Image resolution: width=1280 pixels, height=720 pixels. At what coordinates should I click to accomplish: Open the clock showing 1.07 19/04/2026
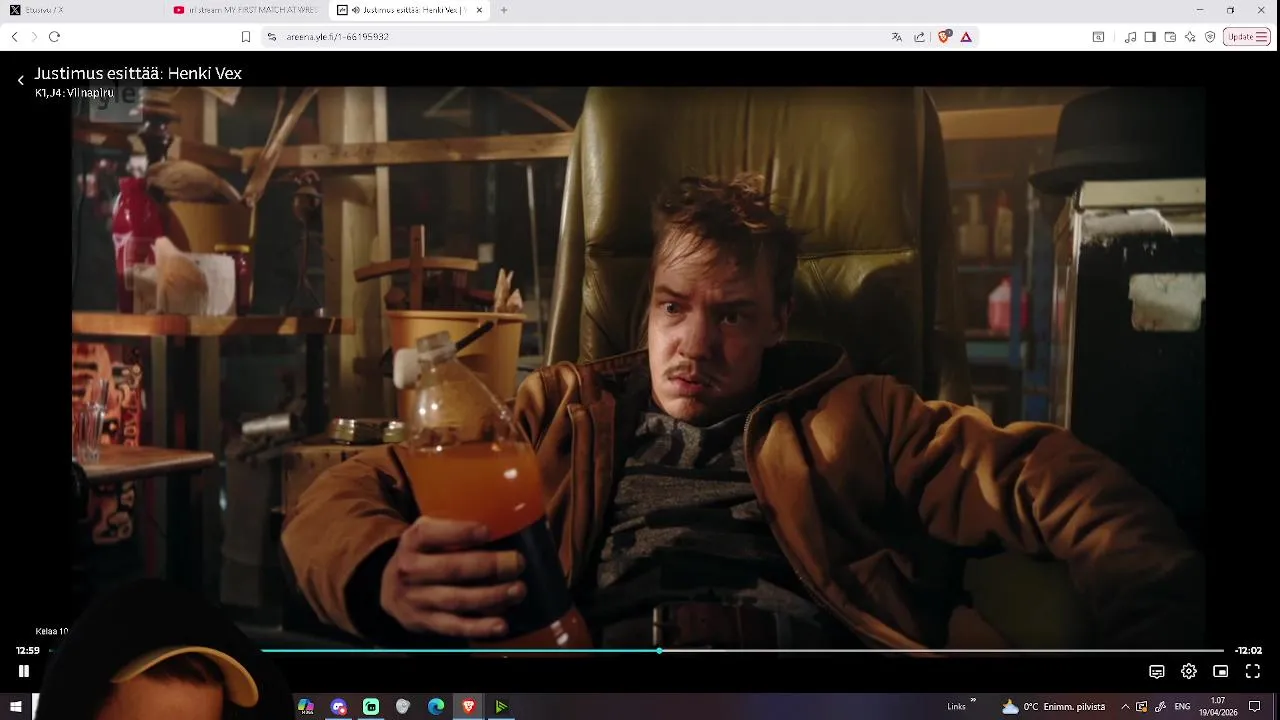[1217, 707]
